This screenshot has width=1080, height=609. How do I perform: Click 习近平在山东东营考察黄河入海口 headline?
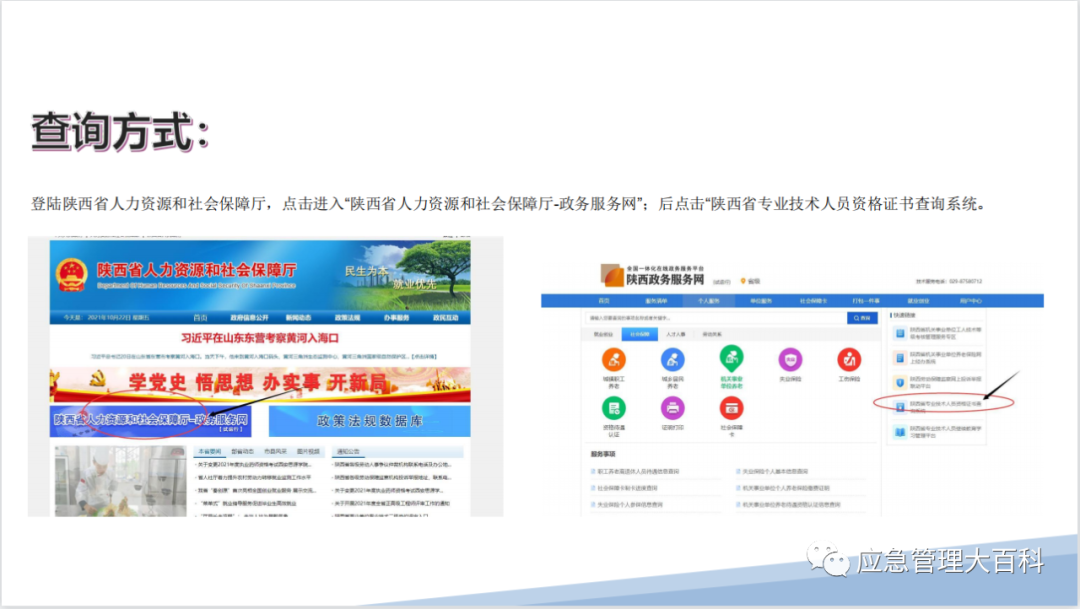tap(260, 338)
